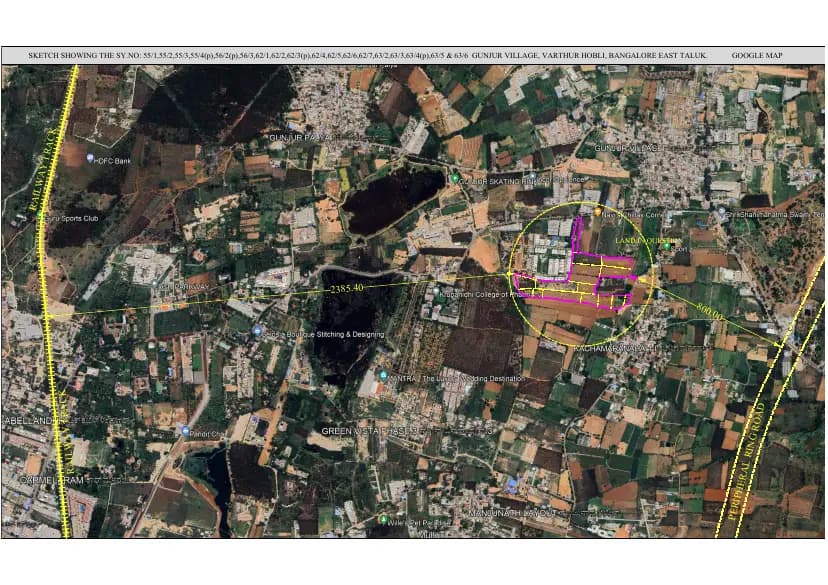The image size is (828, 585).
Task: Click the GOOGLE MAP header text
Action: pos(757,55)
